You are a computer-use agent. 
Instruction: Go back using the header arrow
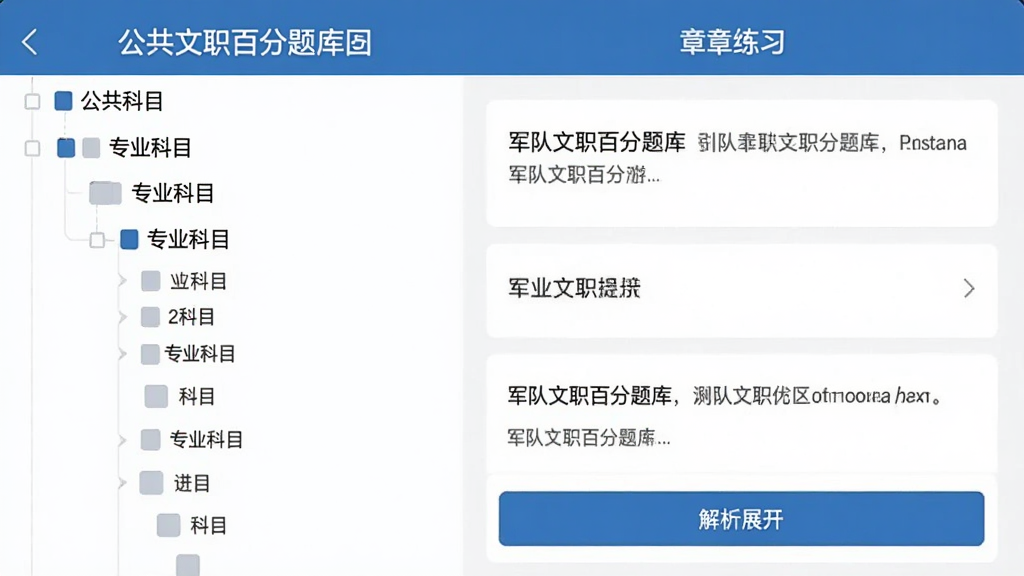[x=29, y=42]
